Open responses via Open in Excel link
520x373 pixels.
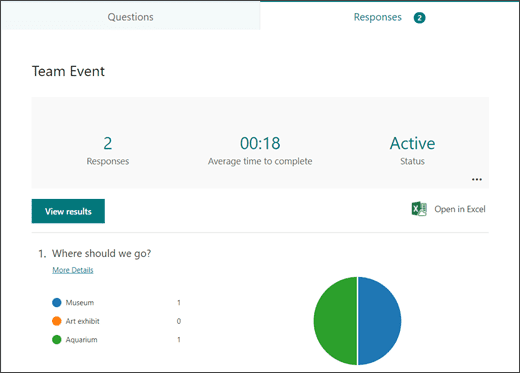coord(460,209)
